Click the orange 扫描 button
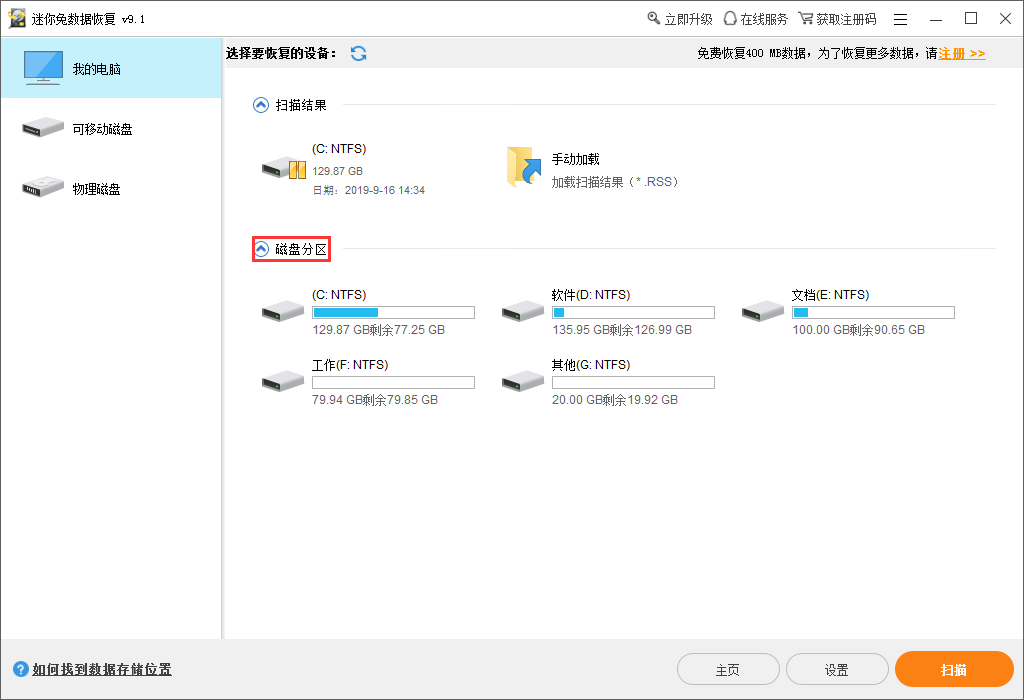Image resolution: width=1024 pixels, height=700 pixels. click(x=954, y=669)
